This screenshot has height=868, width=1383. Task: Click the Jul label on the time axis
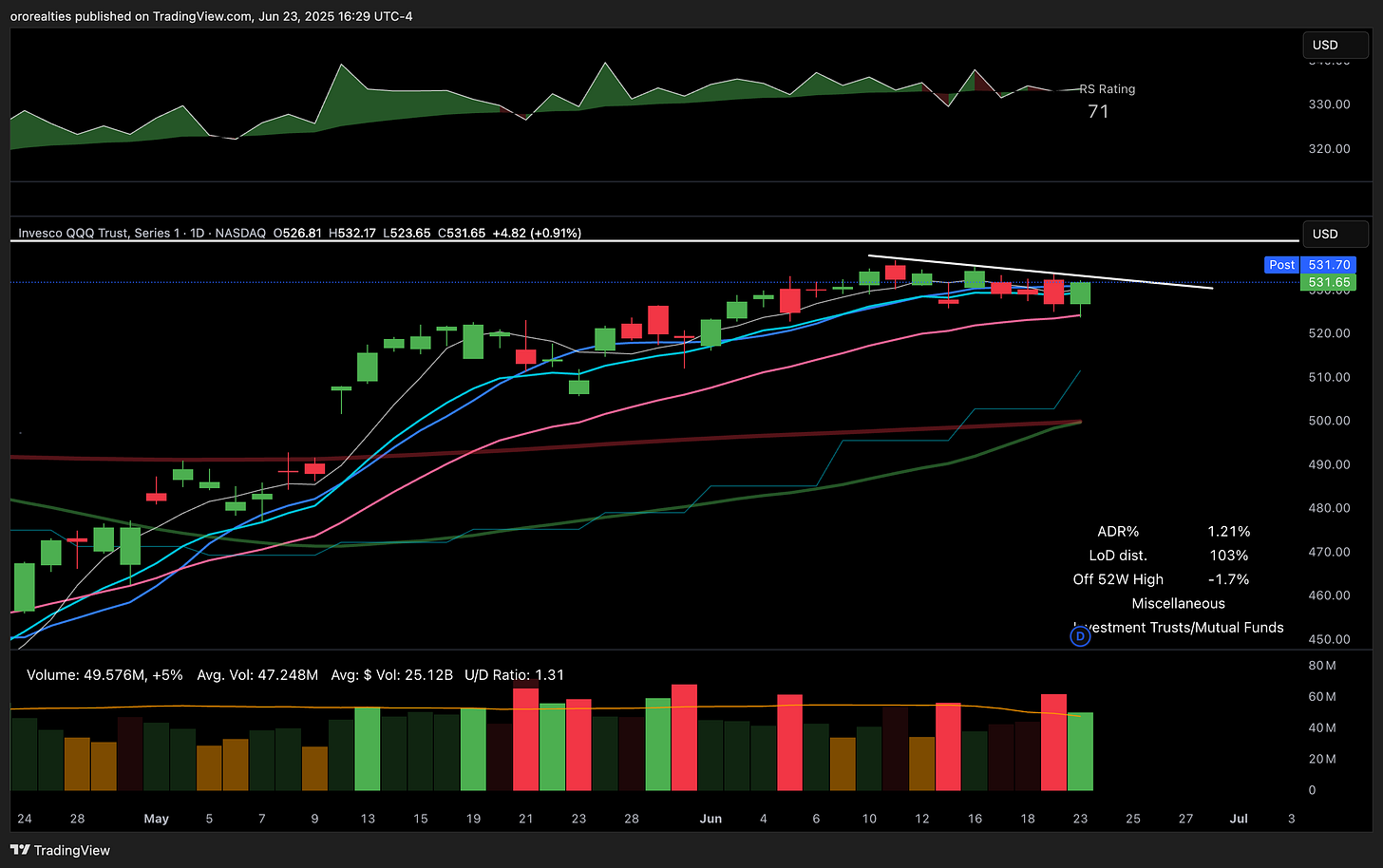[1239, 819]
